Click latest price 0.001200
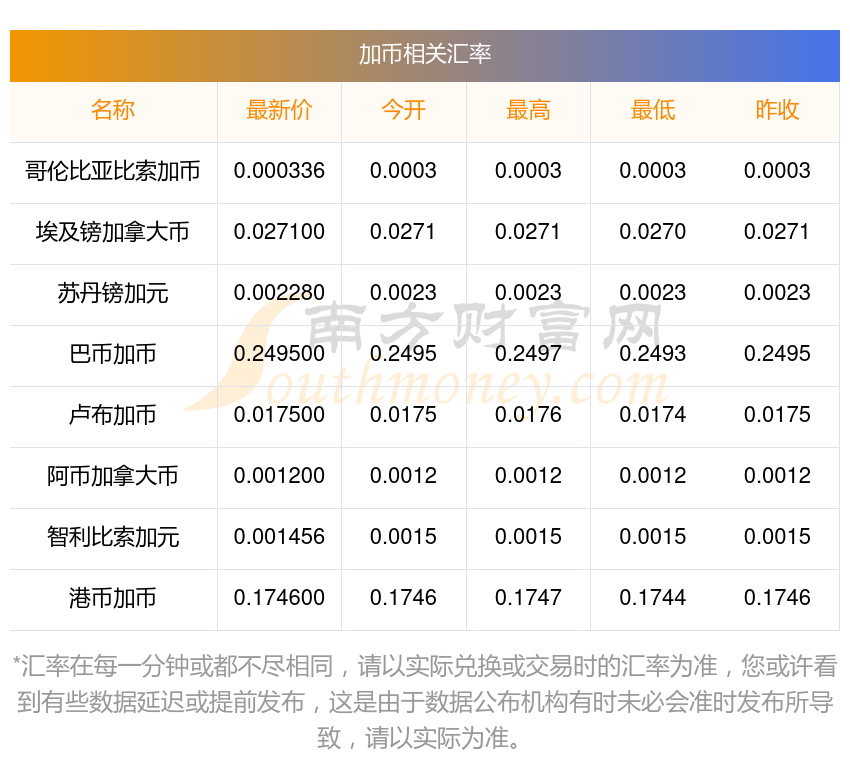 (279, 476)
